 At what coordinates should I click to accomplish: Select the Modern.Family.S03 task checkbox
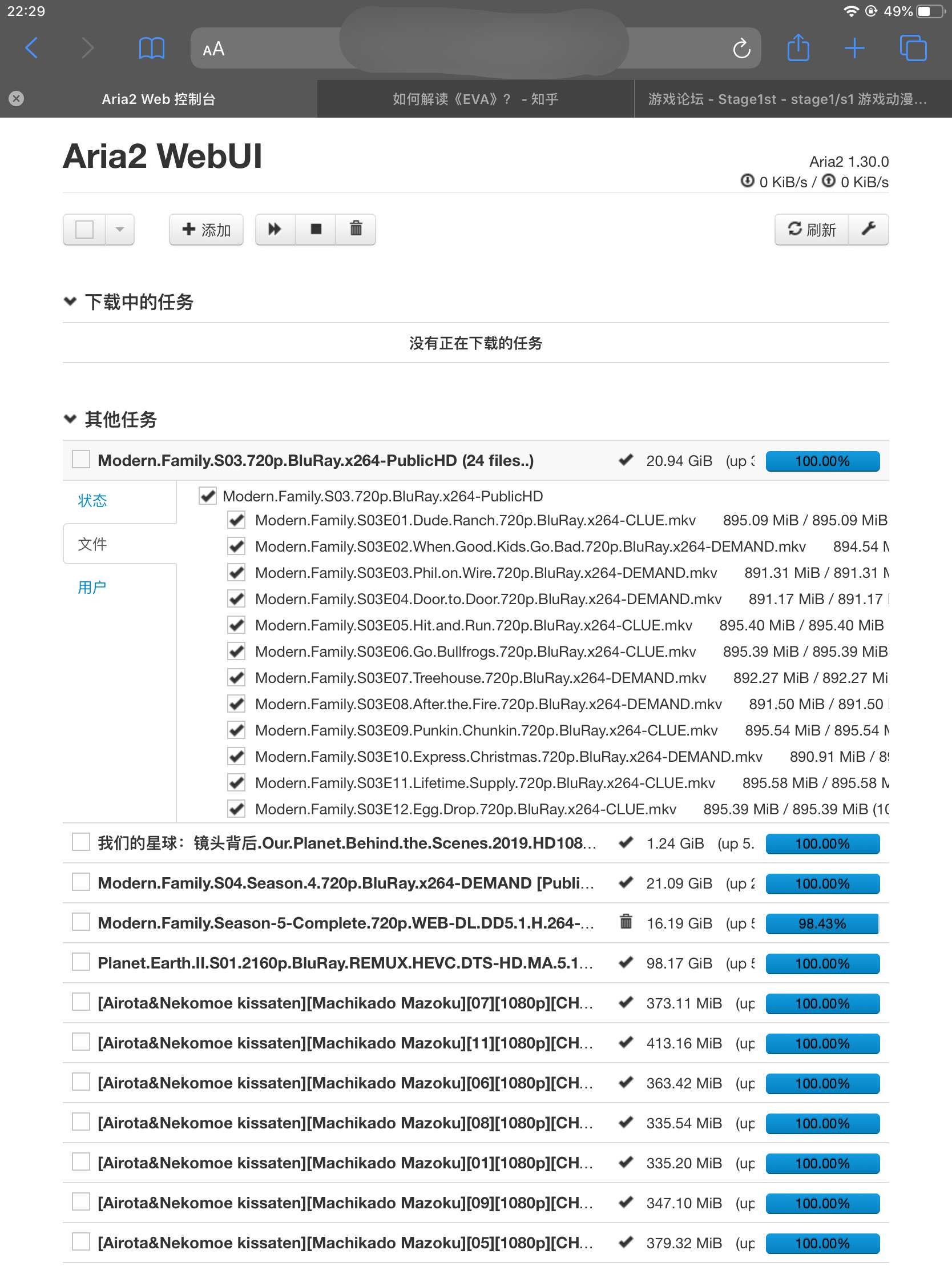point(81,459)
